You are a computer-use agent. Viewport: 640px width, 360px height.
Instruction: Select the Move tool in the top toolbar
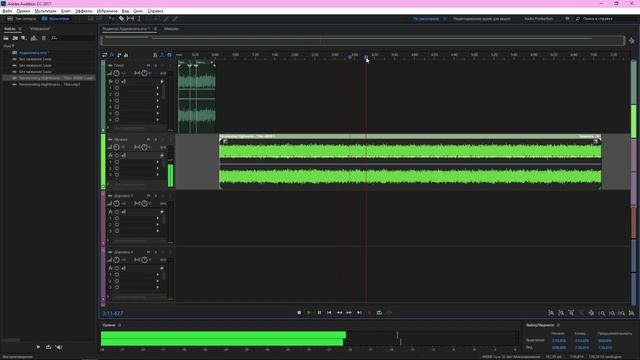[x=111, y=19]
